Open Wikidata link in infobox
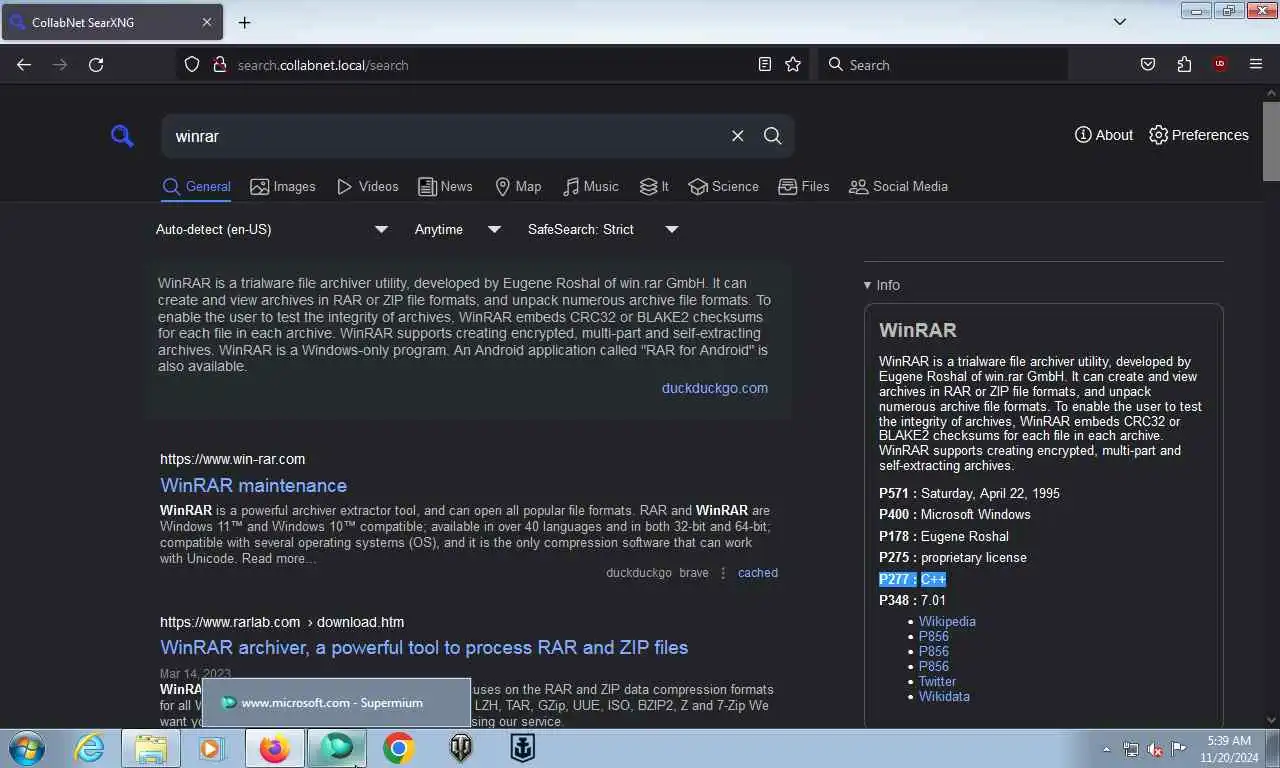The height and width of the screenshot is (768, 1280). pos(944,696)
